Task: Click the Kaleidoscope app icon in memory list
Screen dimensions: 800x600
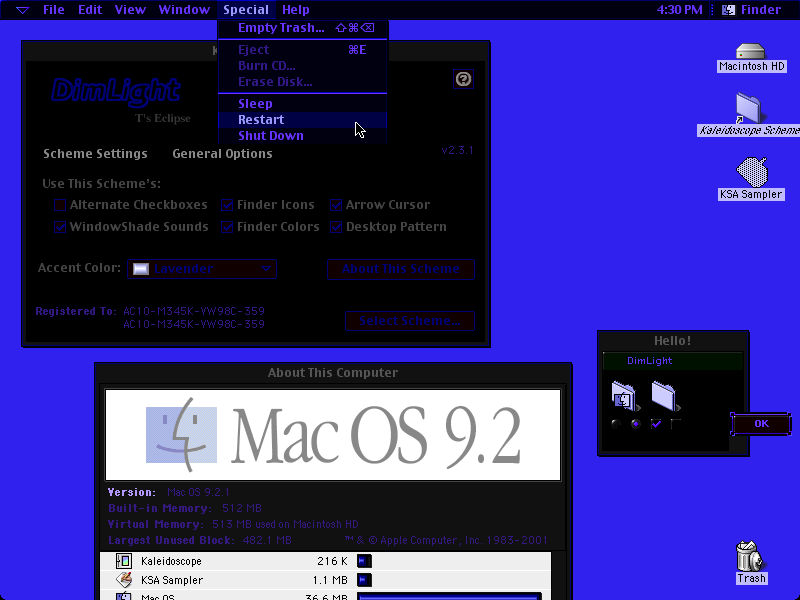Action: pyautogui.click(x=123, y=561)
